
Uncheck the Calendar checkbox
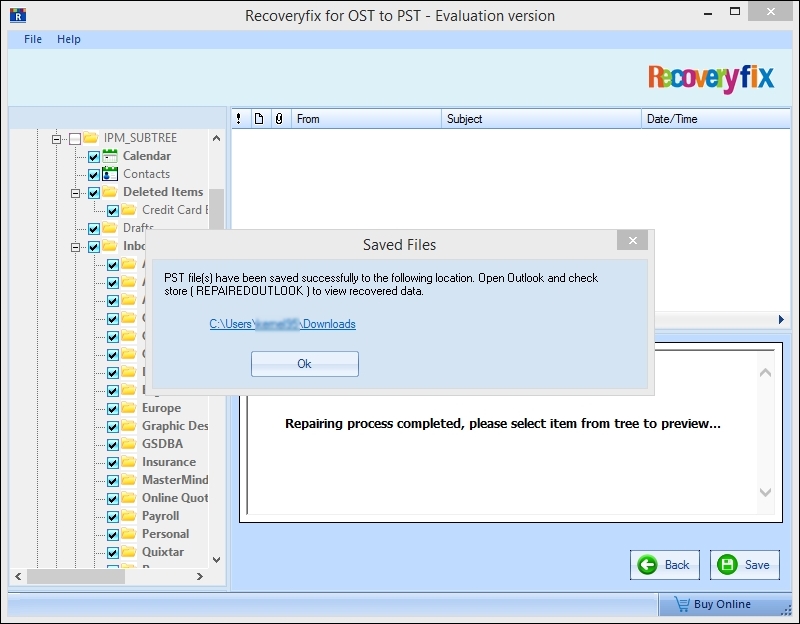94,157
